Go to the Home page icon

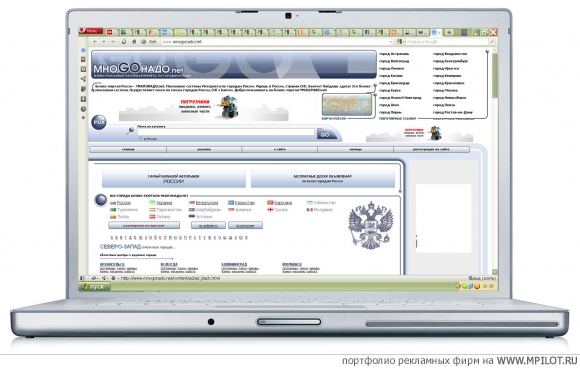coord(134,42)
